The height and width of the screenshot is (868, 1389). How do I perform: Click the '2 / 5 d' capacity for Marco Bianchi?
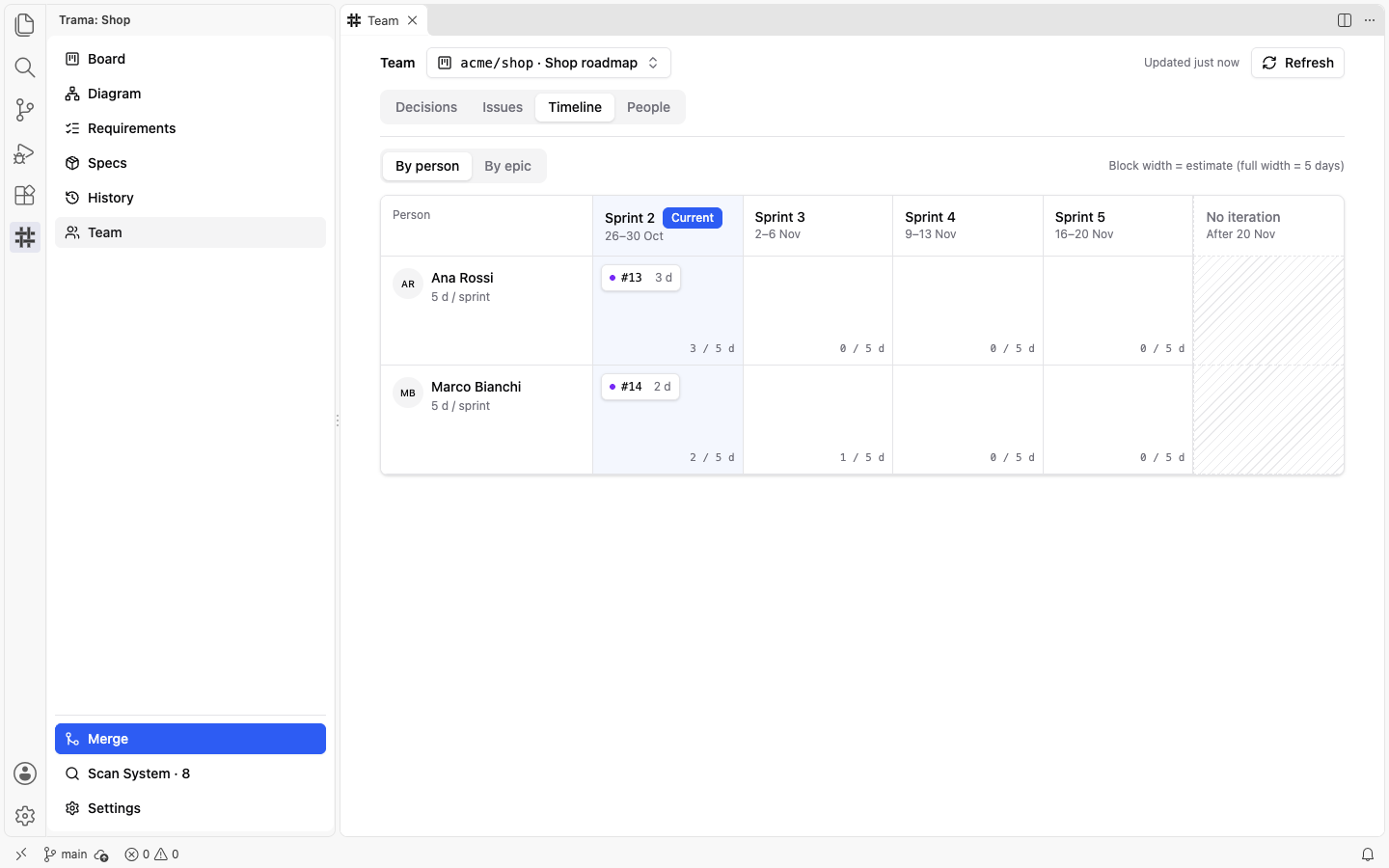tap(712, 457)
